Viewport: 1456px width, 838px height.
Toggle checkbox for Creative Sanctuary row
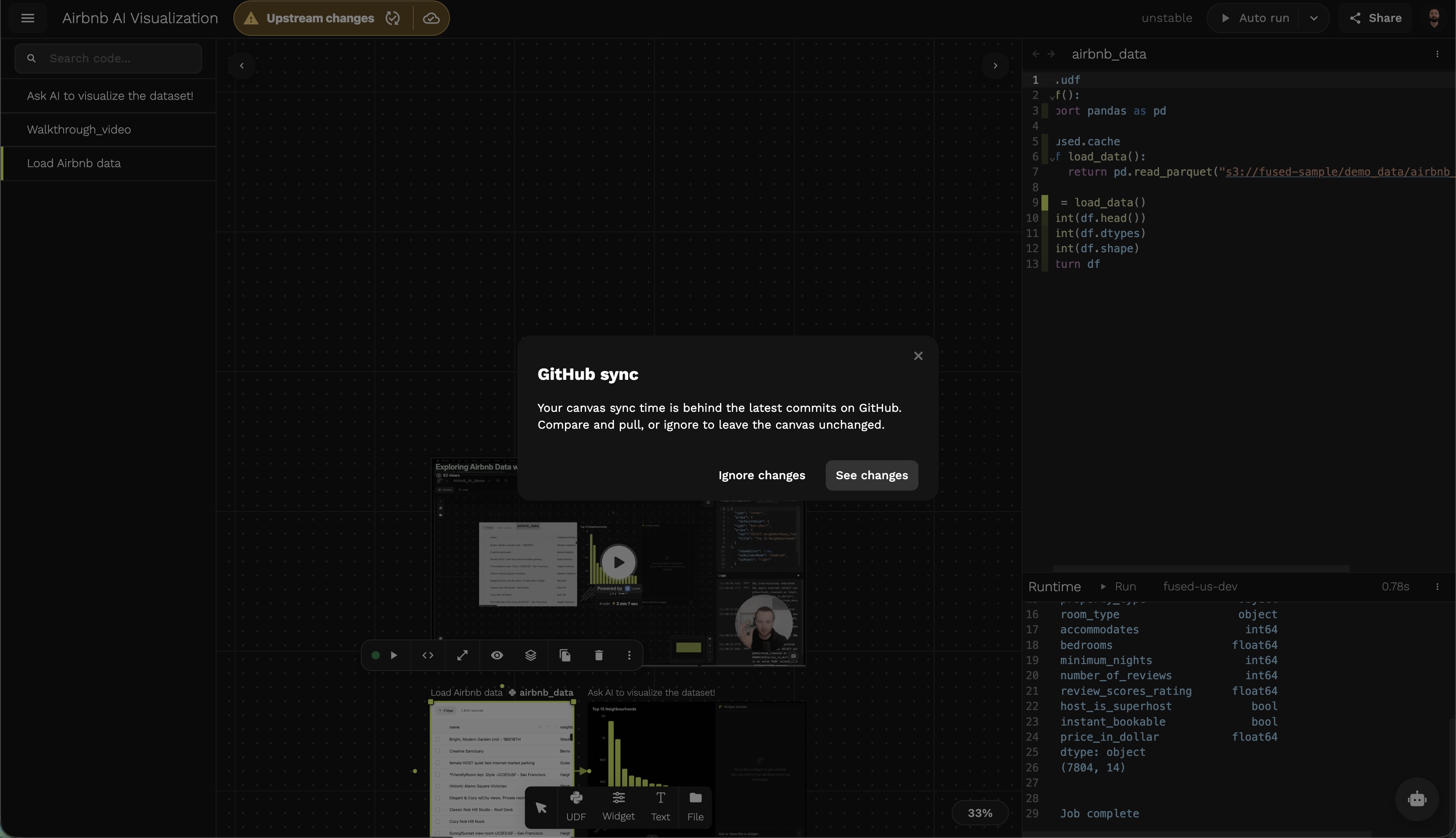(438, 751)
